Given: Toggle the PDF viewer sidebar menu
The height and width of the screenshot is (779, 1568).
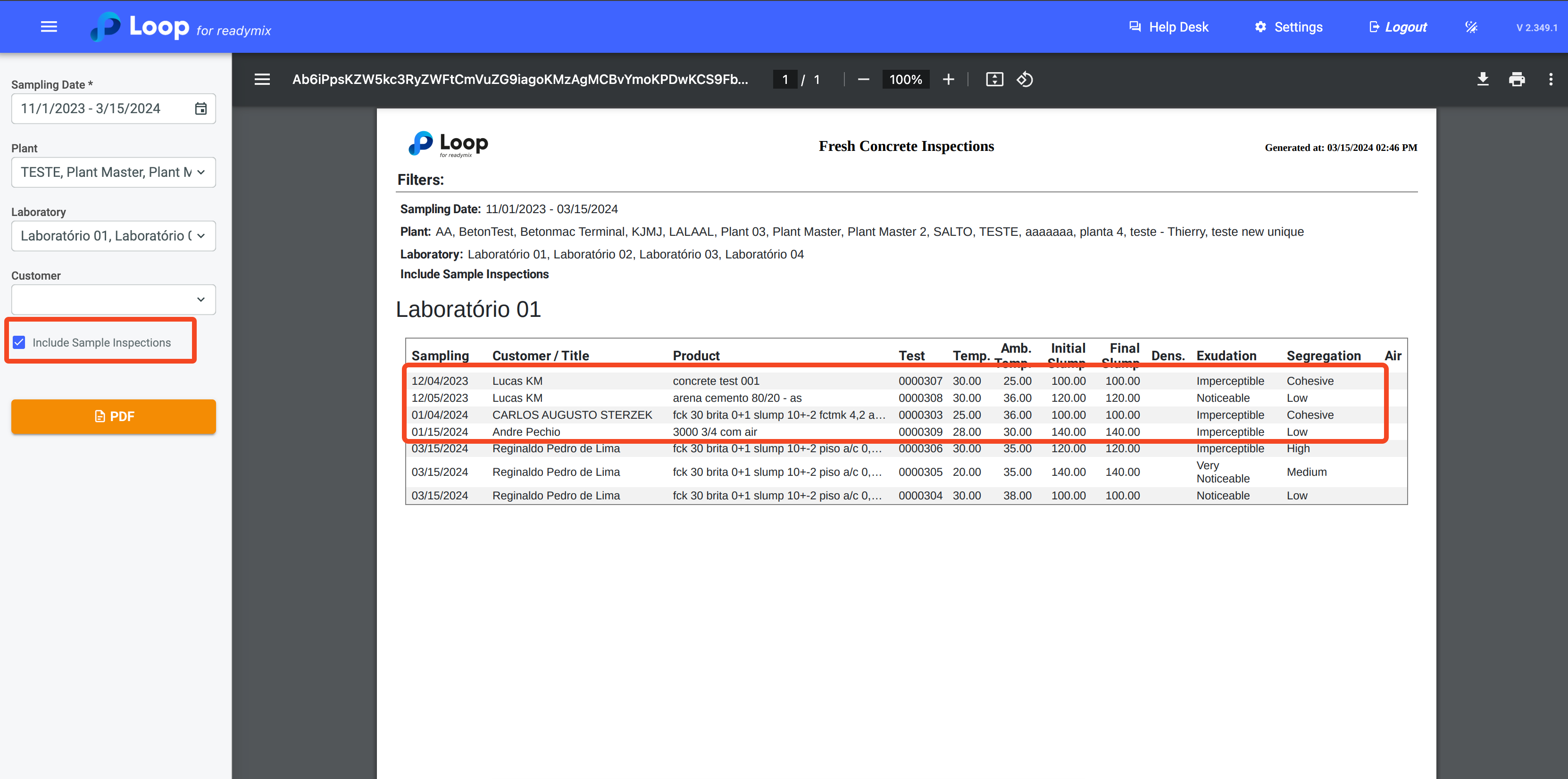Looking at the screenshot, I should point(262,80).
